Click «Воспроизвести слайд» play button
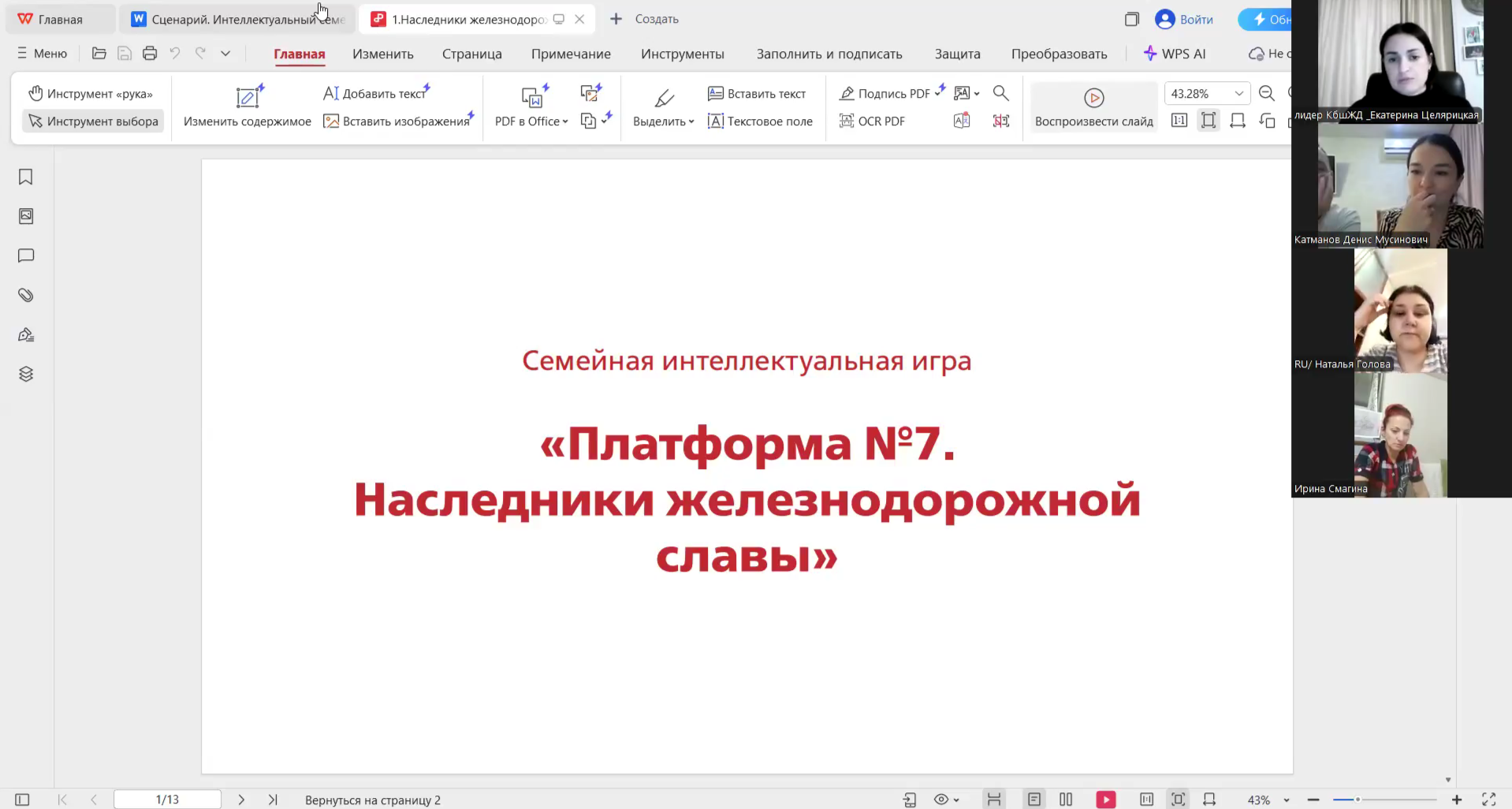The image size is (1512, 809). tap(1093, 106)
